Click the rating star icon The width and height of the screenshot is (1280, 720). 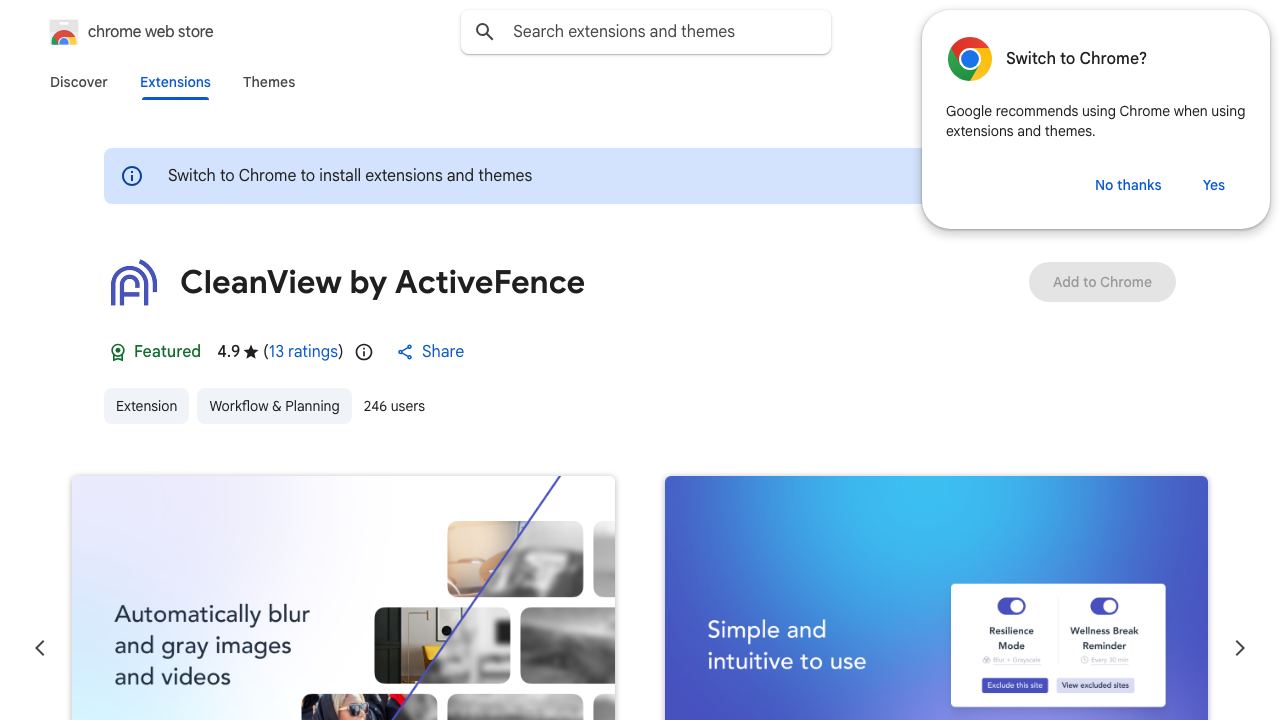[x=251, y=352]
